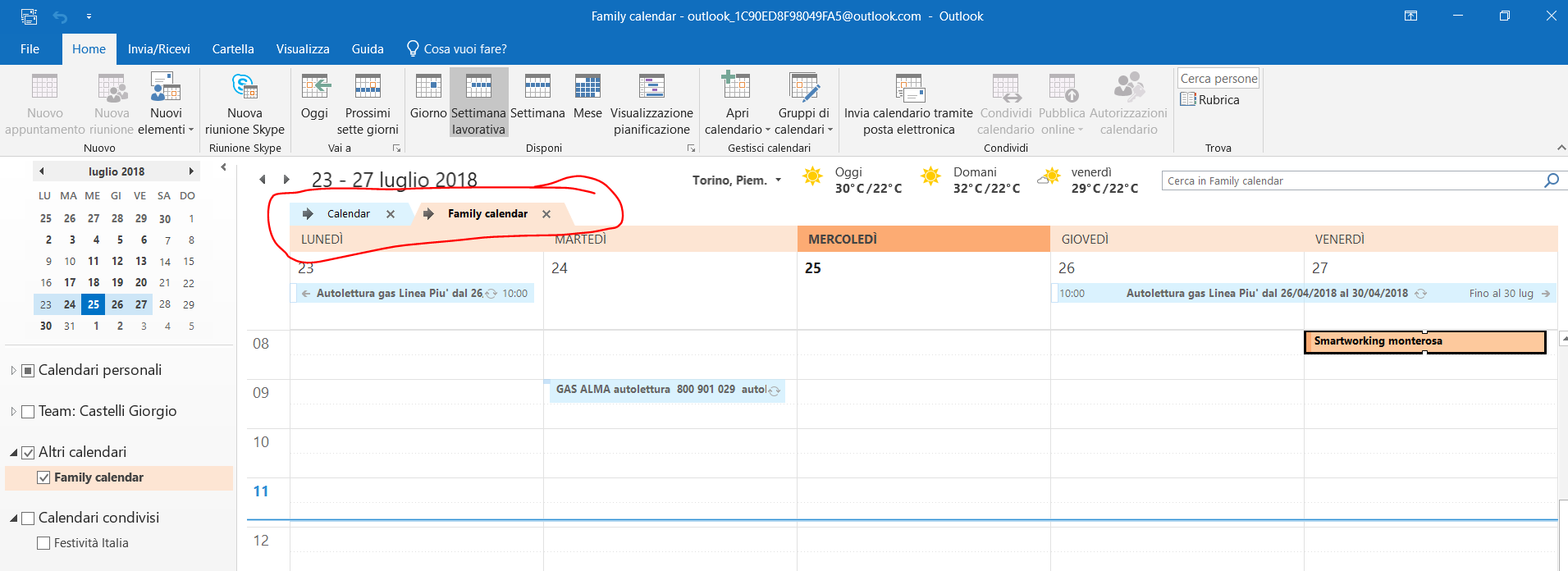Check the Team: Castelli Giorgio checkbox
The height and width of the screenshot is (571, 1568).
tap(28, 412)
